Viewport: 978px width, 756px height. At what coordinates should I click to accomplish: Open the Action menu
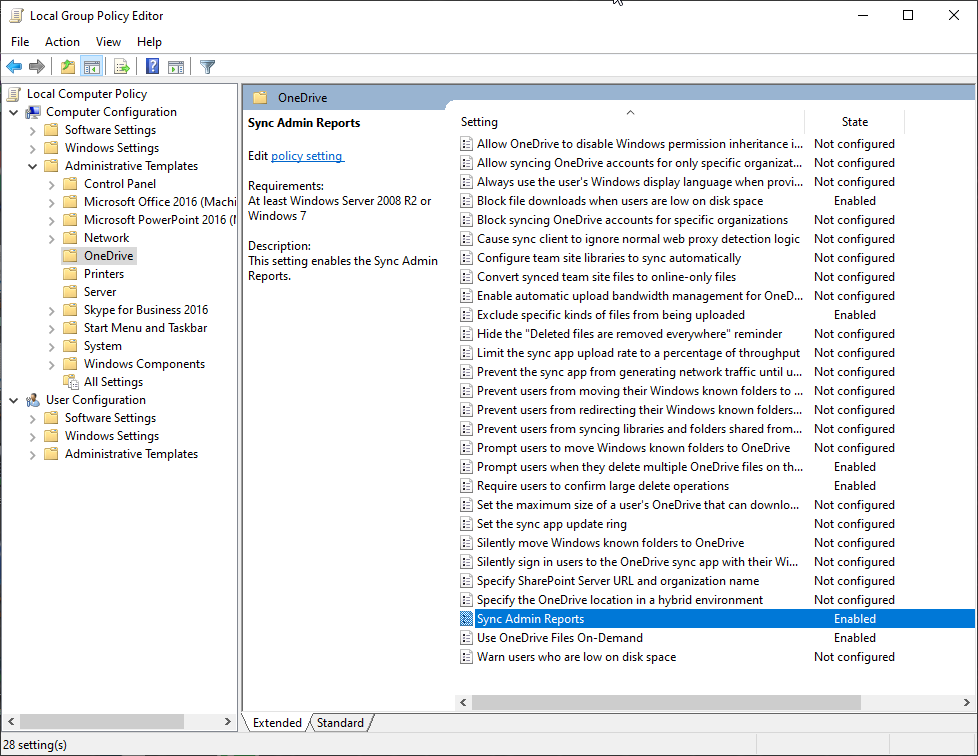(62, 42)
